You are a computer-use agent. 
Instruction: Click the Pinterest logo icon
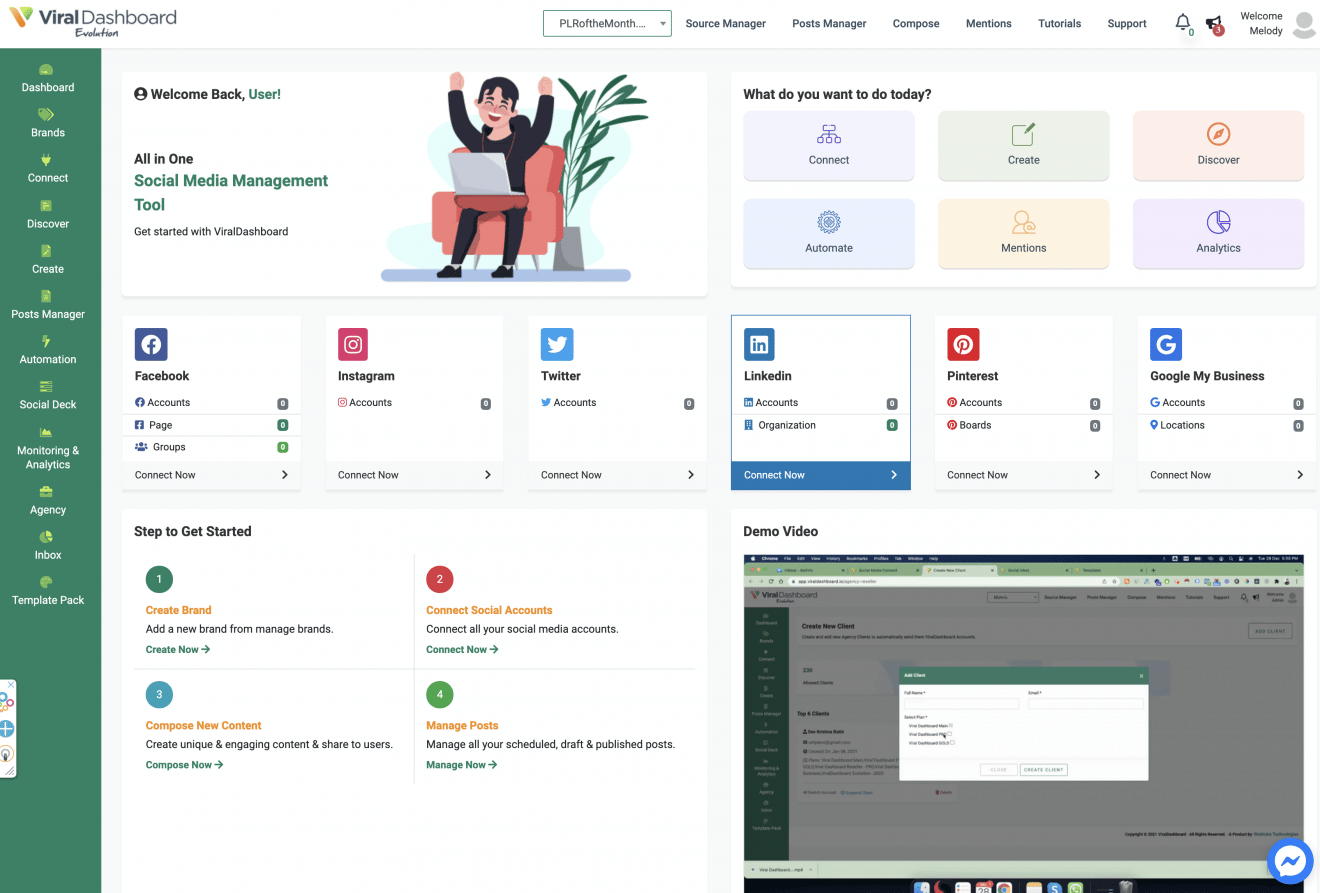pyautogui.click(x=963, y=344)
